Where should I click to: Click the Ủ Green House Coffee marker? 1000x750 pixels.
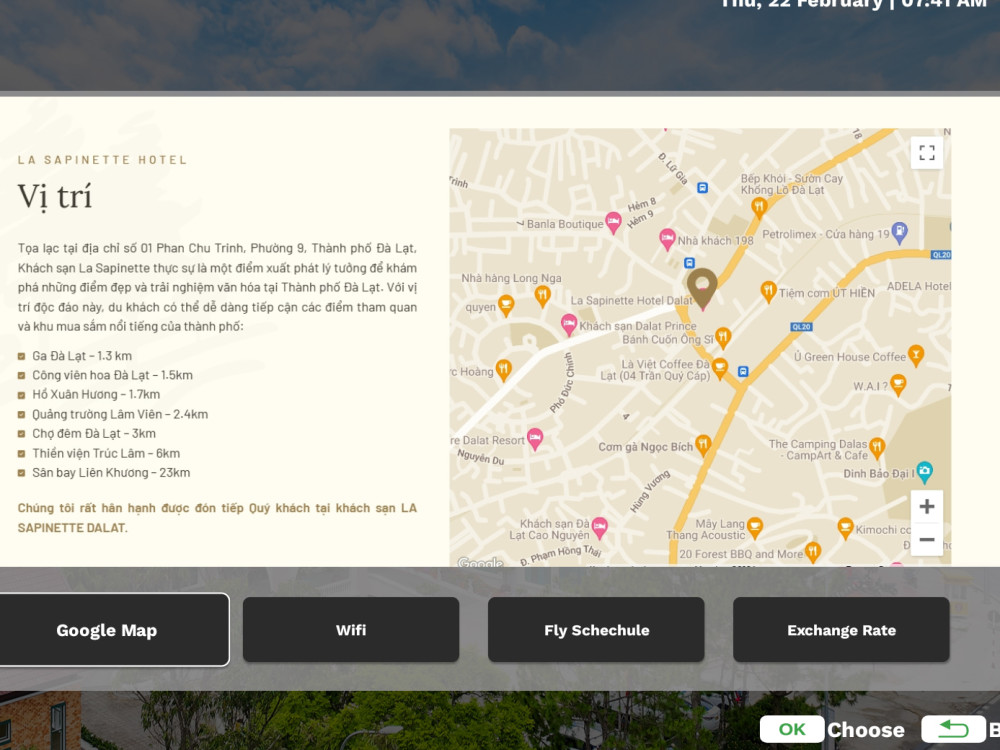tap(916, 355)
